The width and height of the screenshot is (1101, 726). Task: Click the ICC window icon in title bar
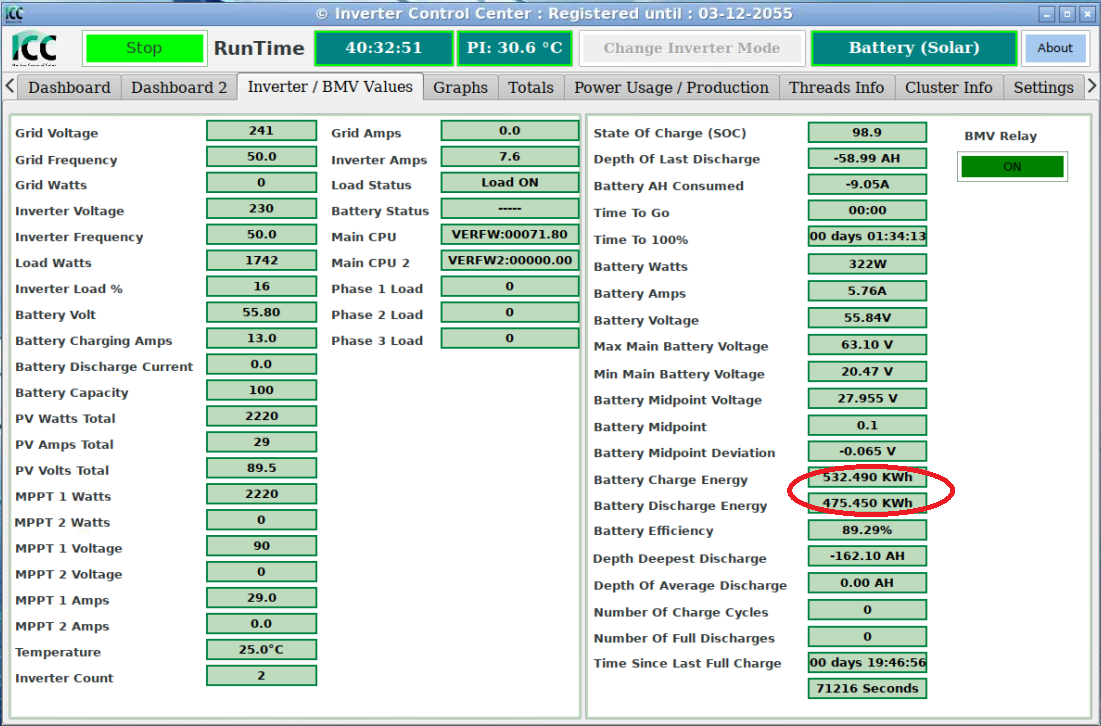tap(15, 13)
